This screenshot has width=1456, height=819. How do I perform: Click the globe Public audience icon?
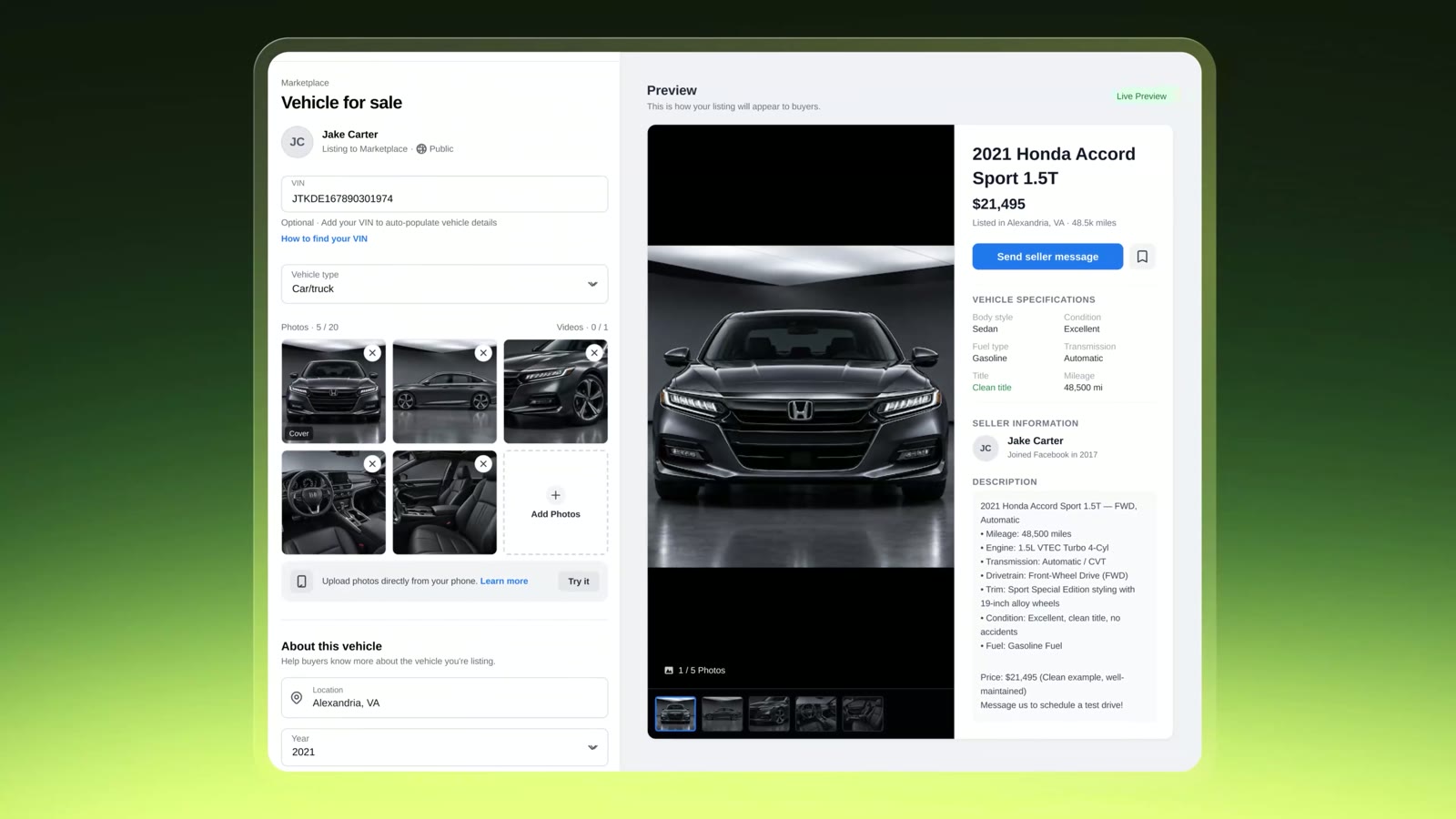421,149
